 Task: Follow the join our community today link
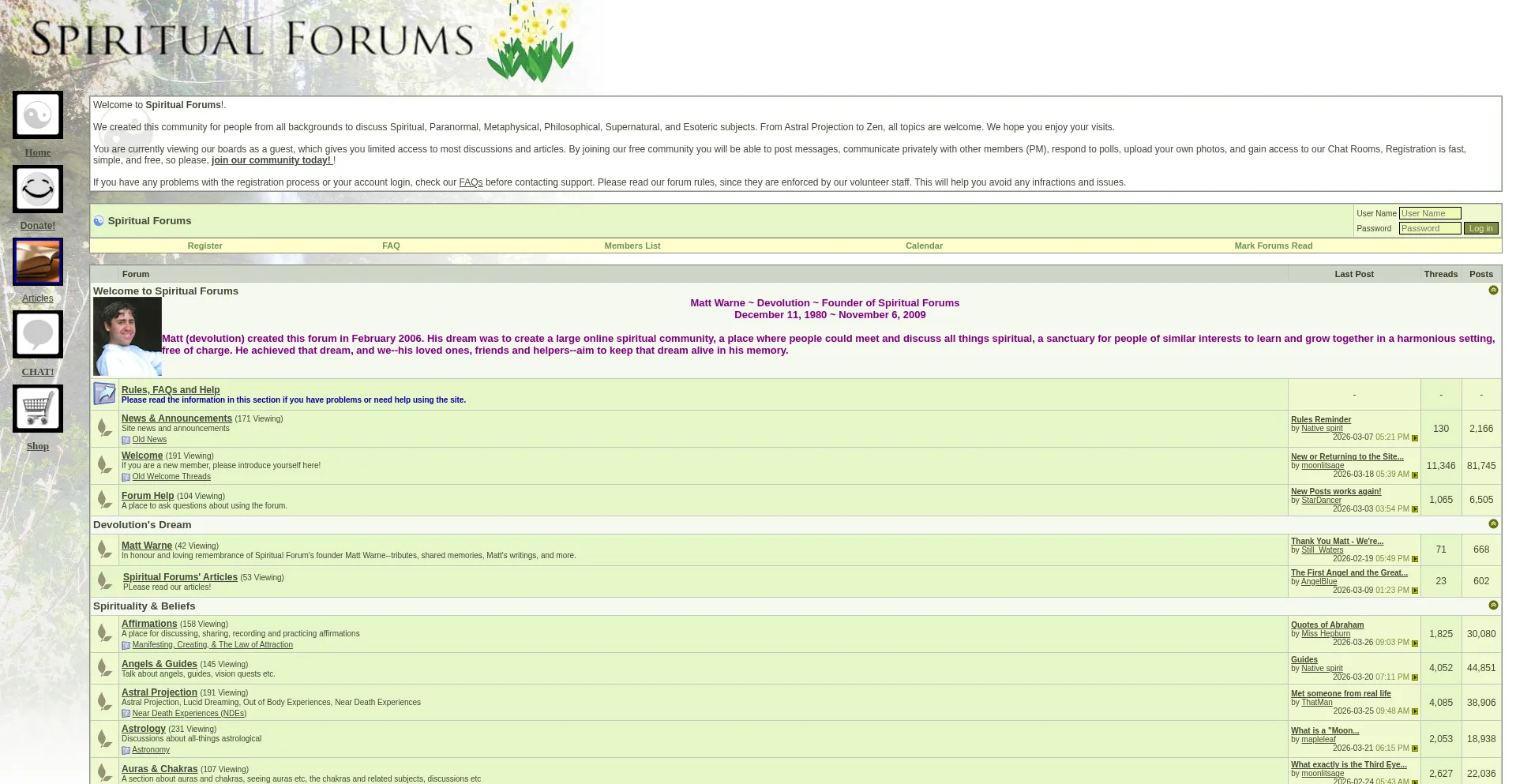point(272,160)
